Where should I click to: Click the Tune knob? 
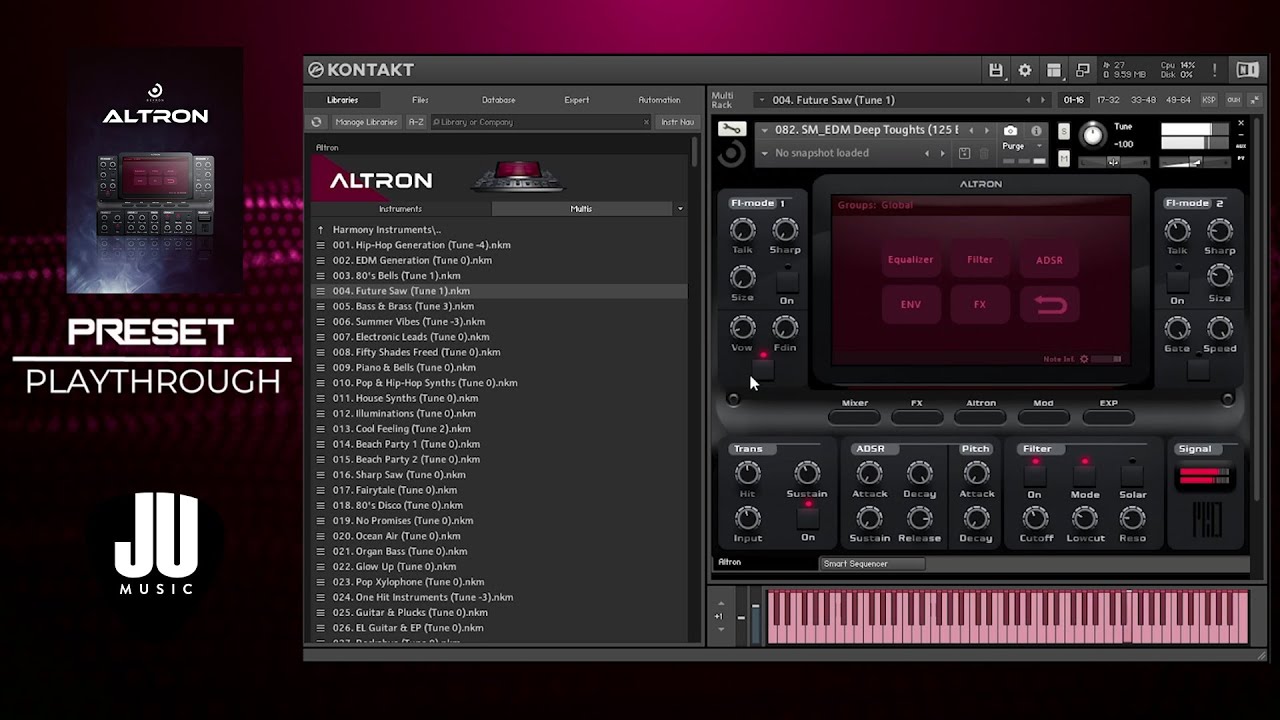[1093, 134]
